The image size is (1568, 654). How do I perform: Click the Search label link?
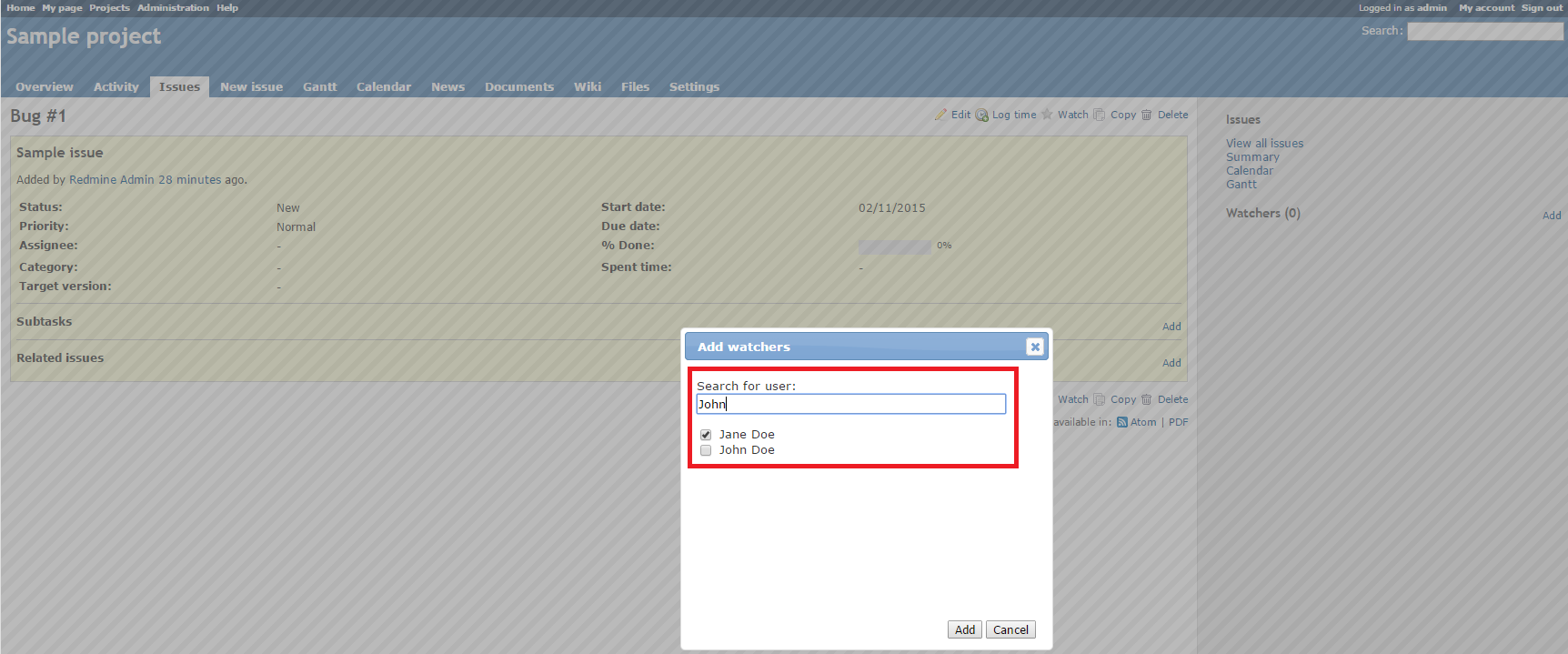pyautogui.click(x=1381, y=31)
